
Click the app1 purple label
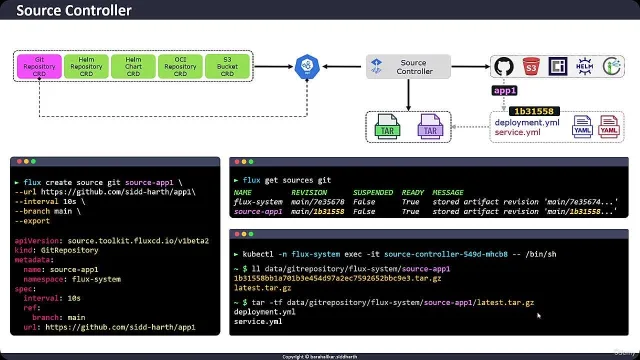pos(504,91)
